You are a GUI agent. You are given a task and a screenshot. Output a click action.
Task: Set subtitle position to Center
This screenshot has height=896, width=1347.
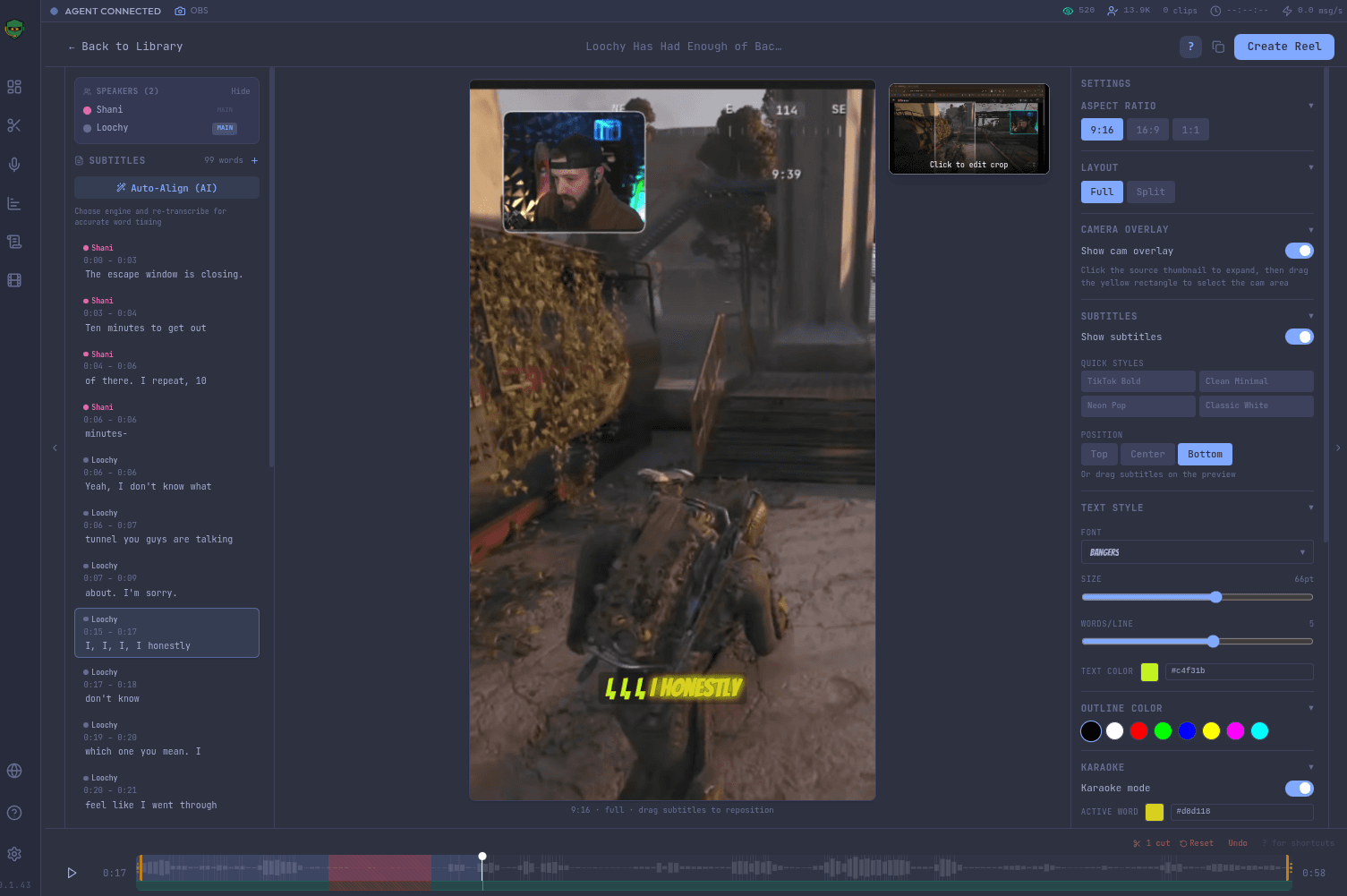(x=1147, y=454)
